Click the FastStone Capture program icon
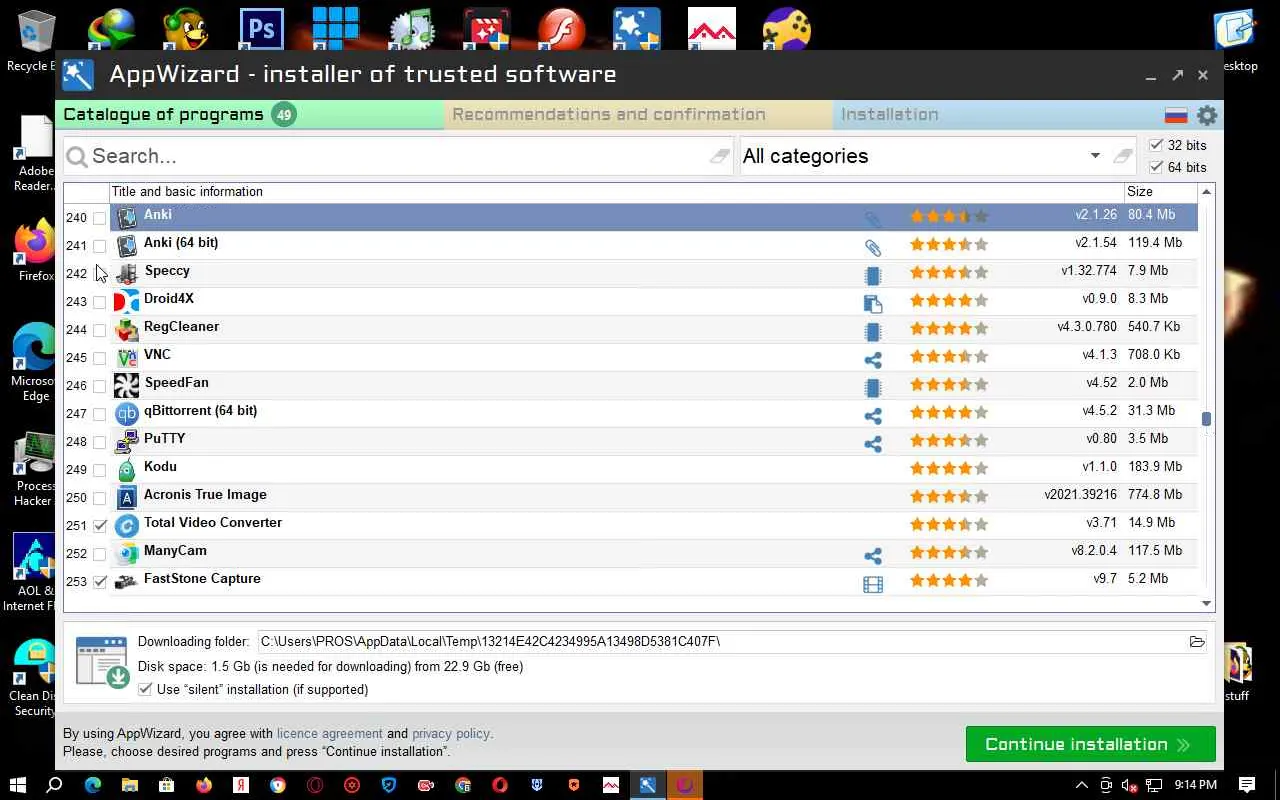Image resolution: width=1280 pixels, height=800 pixels. click(x=126, y=581)
